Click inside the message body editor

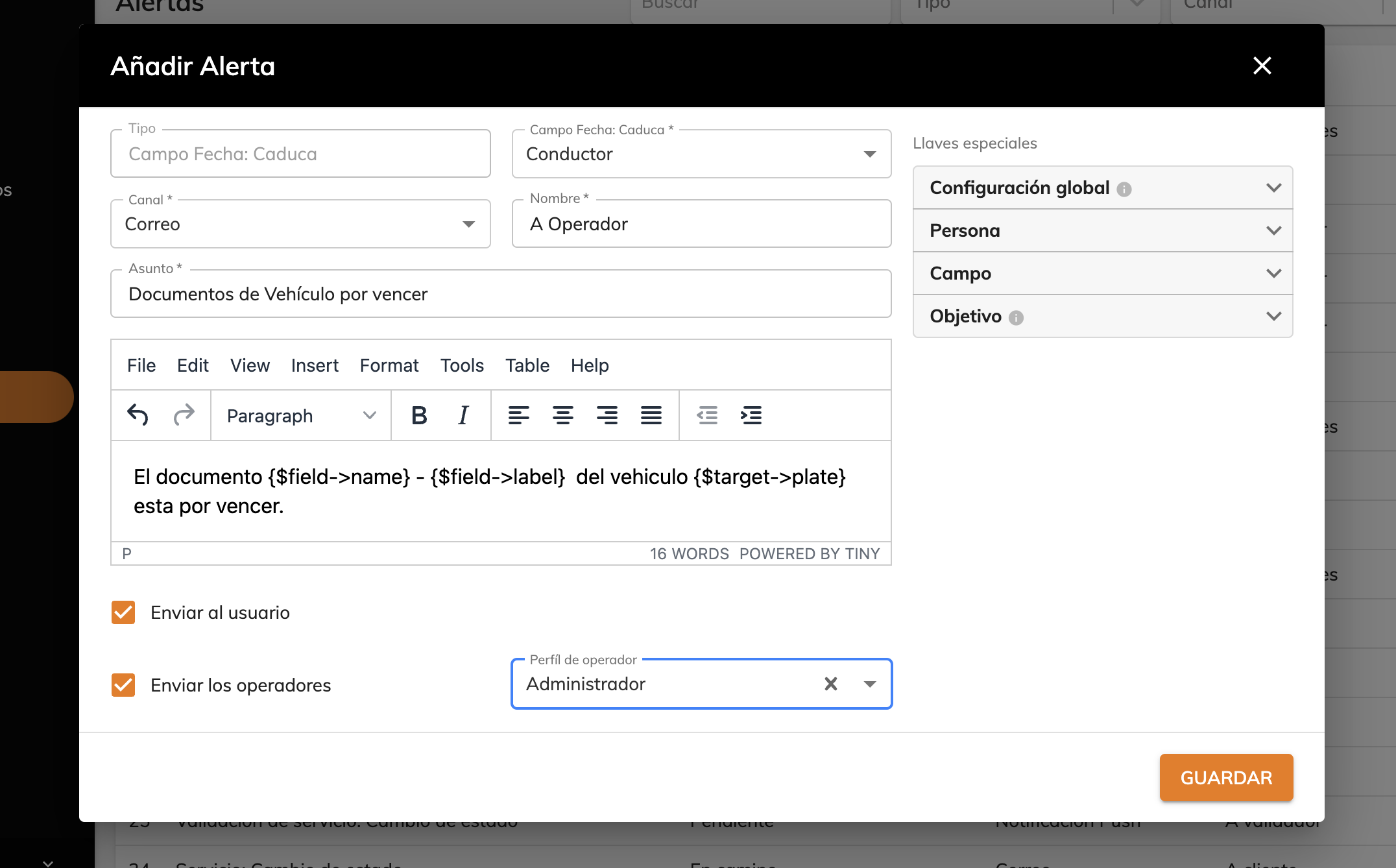(501, 491)
